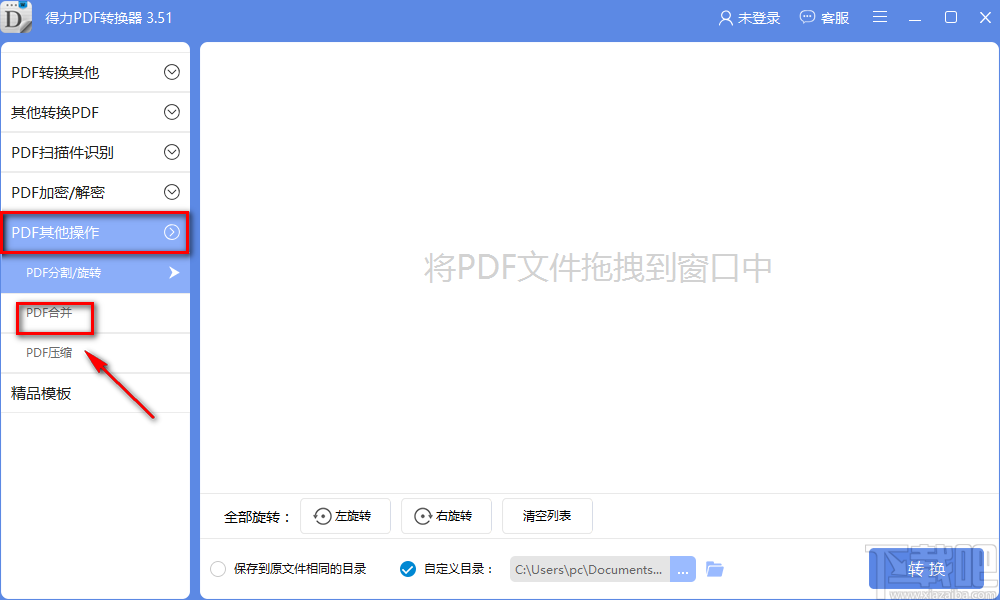
Task: Collapse PDF其他操作 chevron
Action: 172,232
